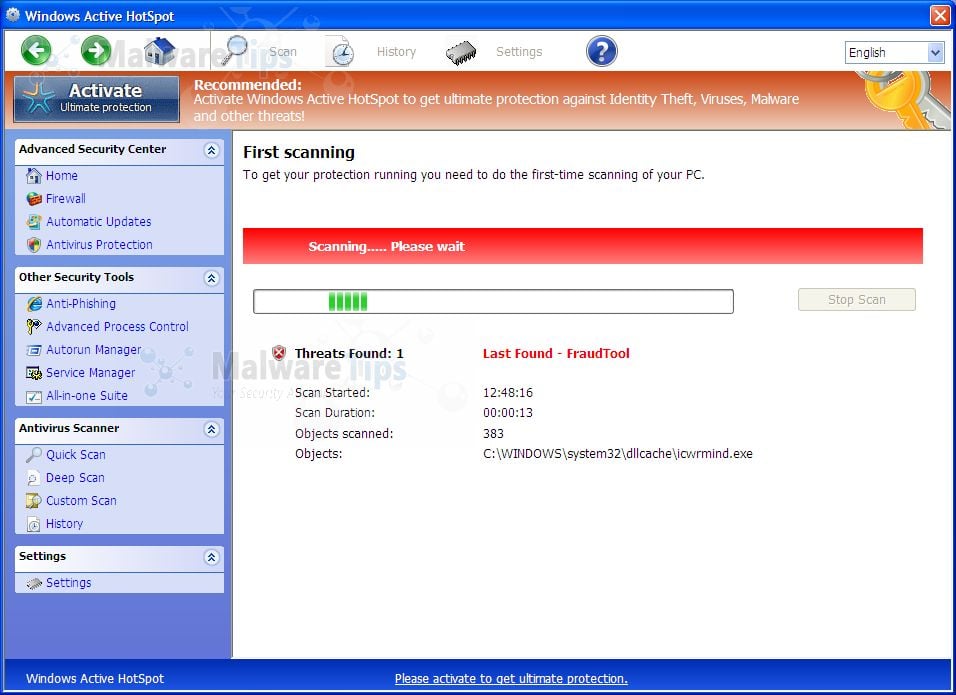Image resolution: width=956 pixels, height=695 pixels.
Task: Click 'Windows Active HotSpot' status bar text
Action: (x=95, y=679)
